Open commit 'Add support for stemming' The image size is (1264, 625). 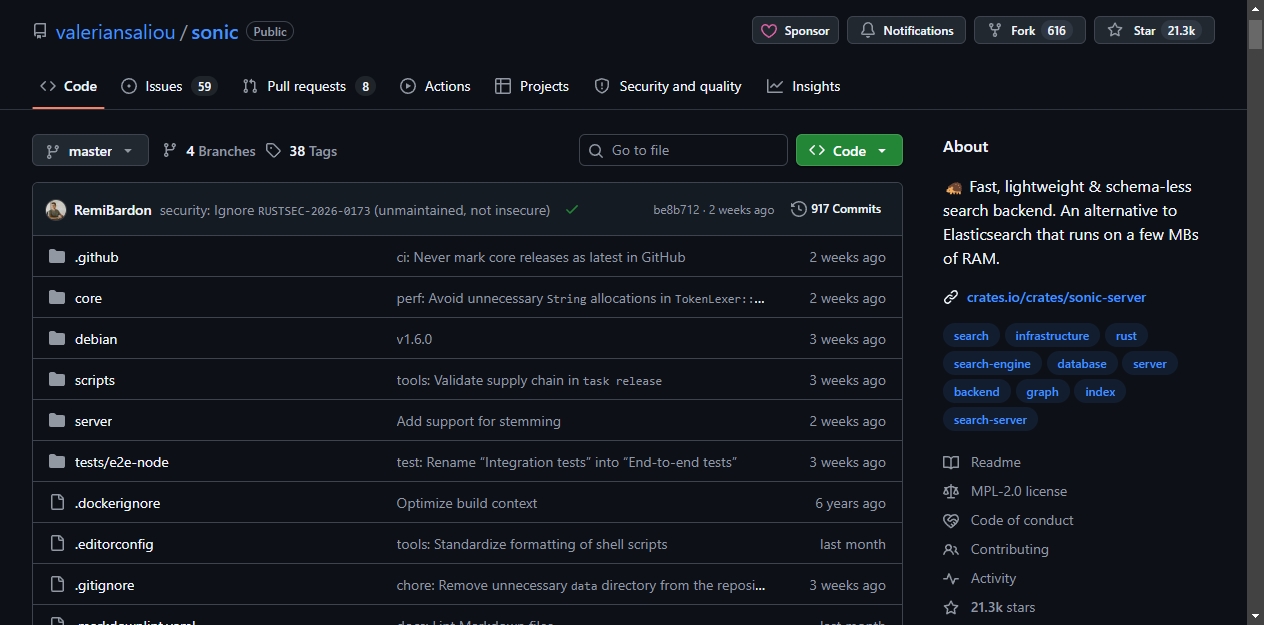pos(479,421)
